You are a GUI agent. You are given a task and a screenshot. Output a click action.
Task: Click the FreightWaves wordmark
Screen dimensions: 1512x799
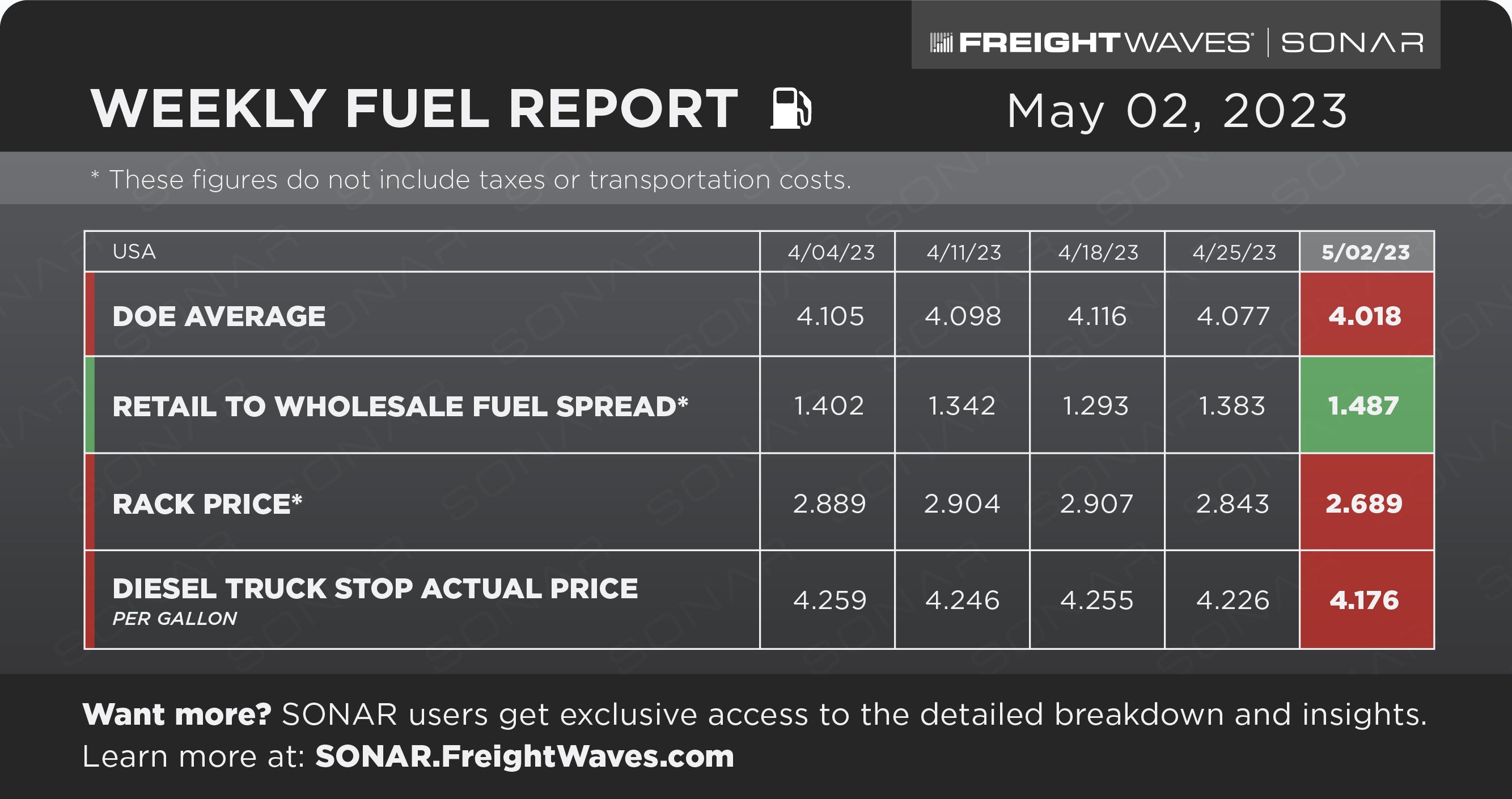coord(1104,43)
